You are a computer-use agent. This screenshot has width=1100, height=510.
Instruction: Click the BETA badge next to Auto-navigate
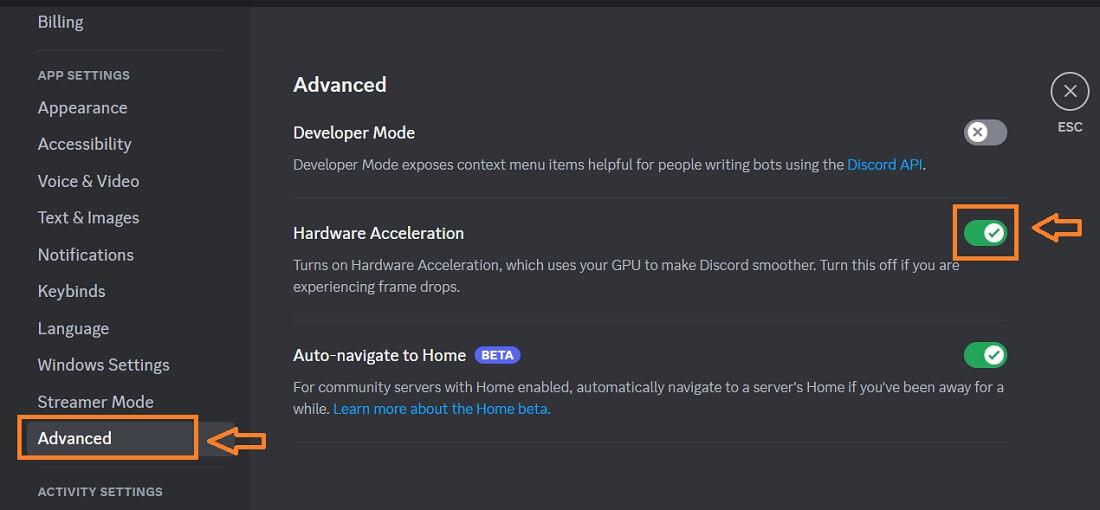pos(497,355)
